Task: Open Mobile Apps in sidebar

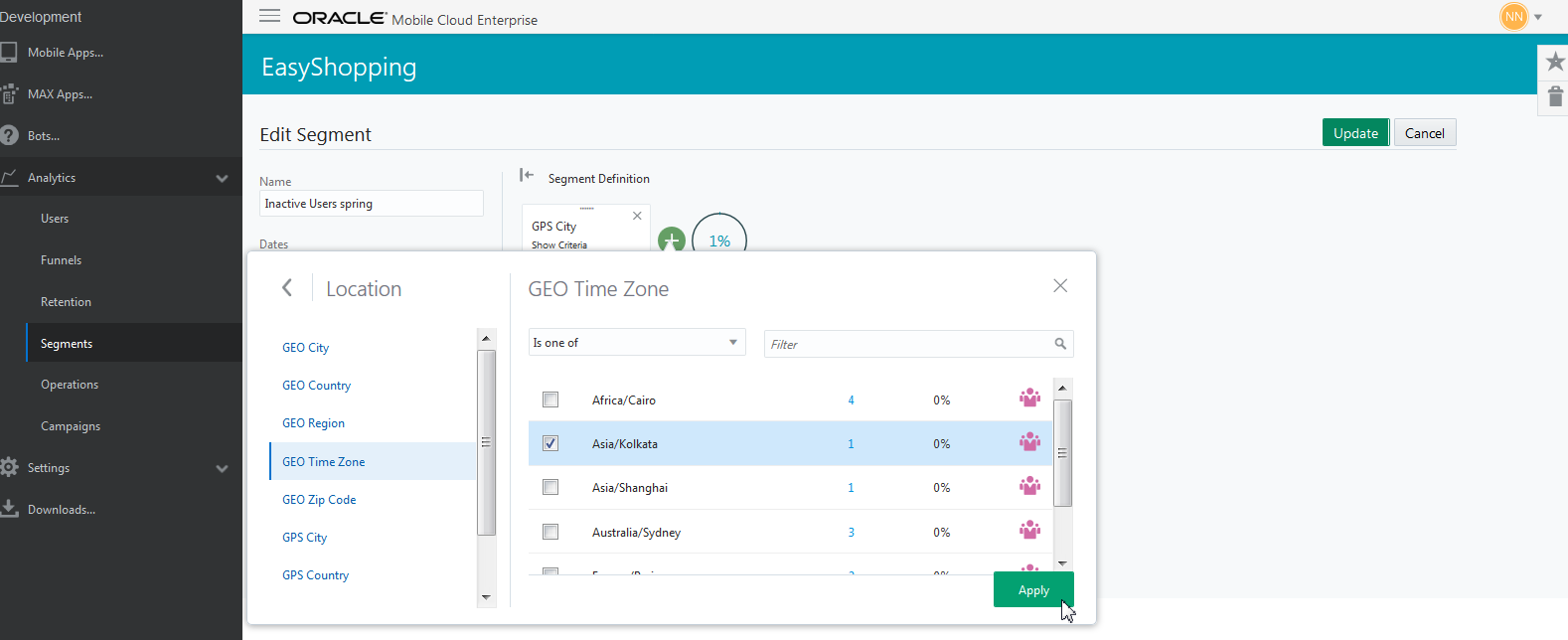Action: 66,53
